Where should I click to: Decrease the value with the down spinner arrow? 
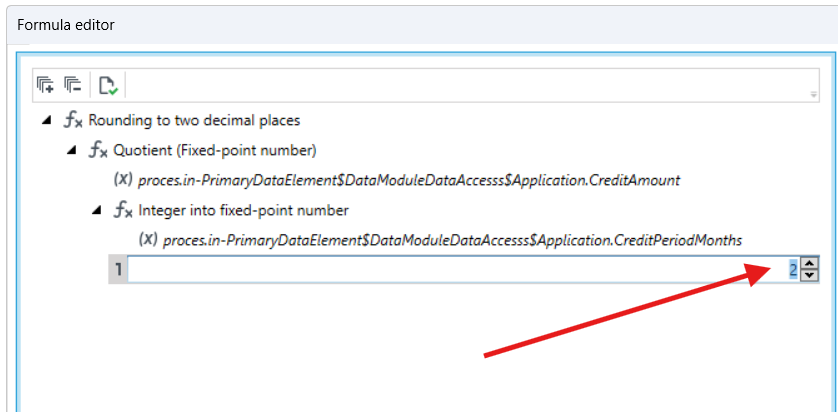(x=810, y=275)
